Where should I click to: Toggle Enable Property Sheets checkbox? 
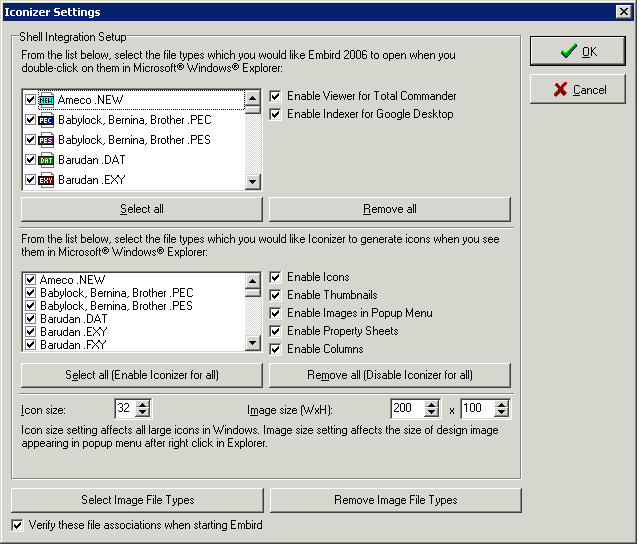(276, 331)
